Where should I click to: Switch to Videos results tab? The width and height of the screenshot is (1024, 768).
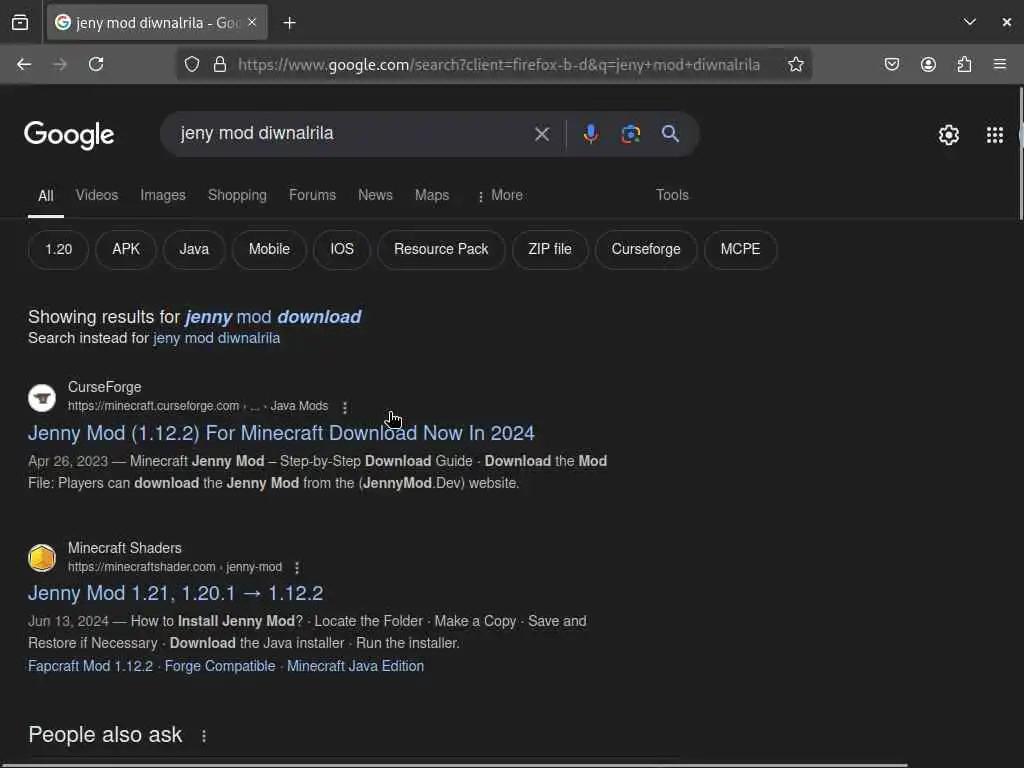point(97,195)
